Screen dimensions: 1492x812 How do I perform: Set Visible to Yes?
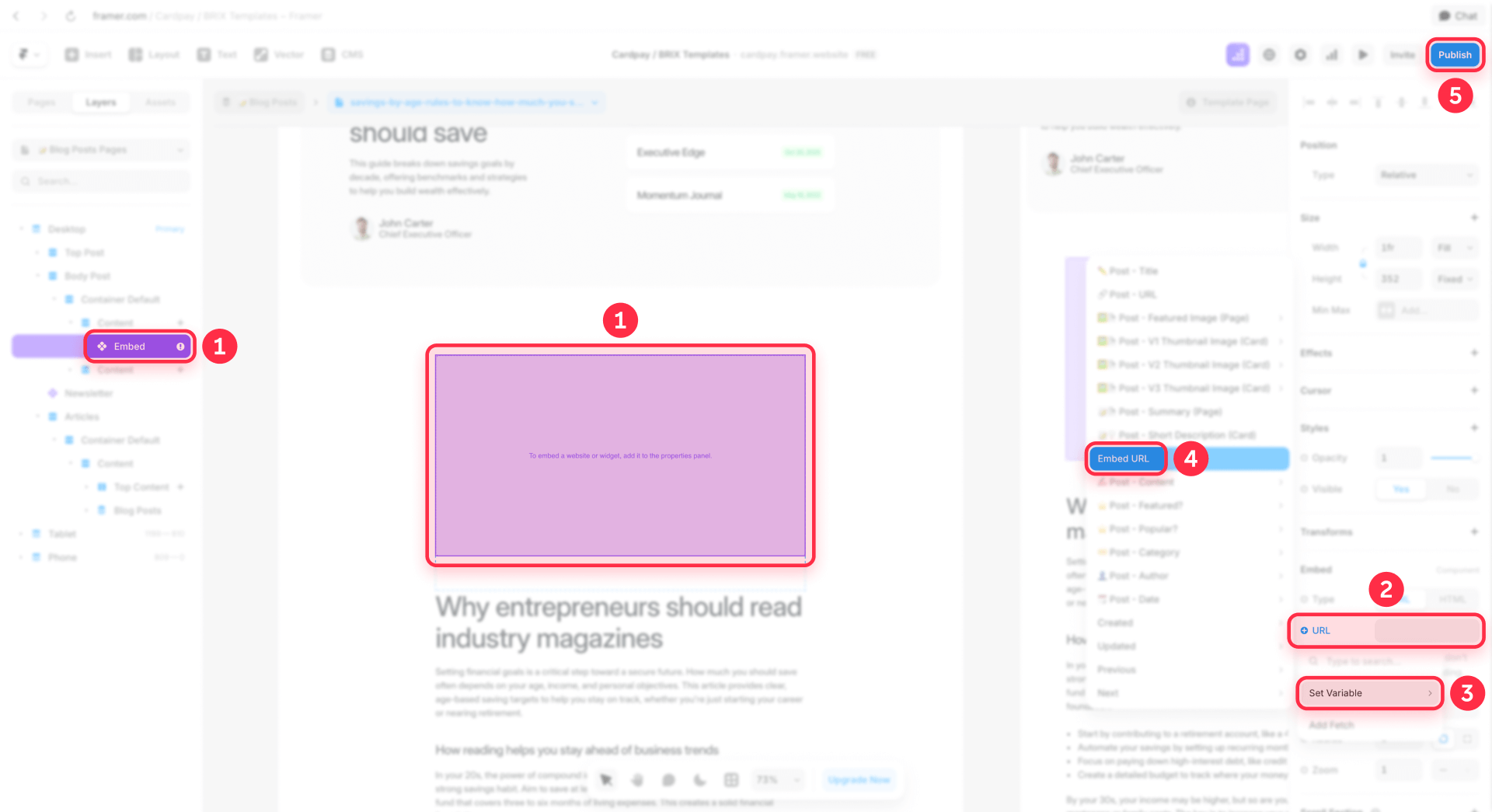(1401, 489)
